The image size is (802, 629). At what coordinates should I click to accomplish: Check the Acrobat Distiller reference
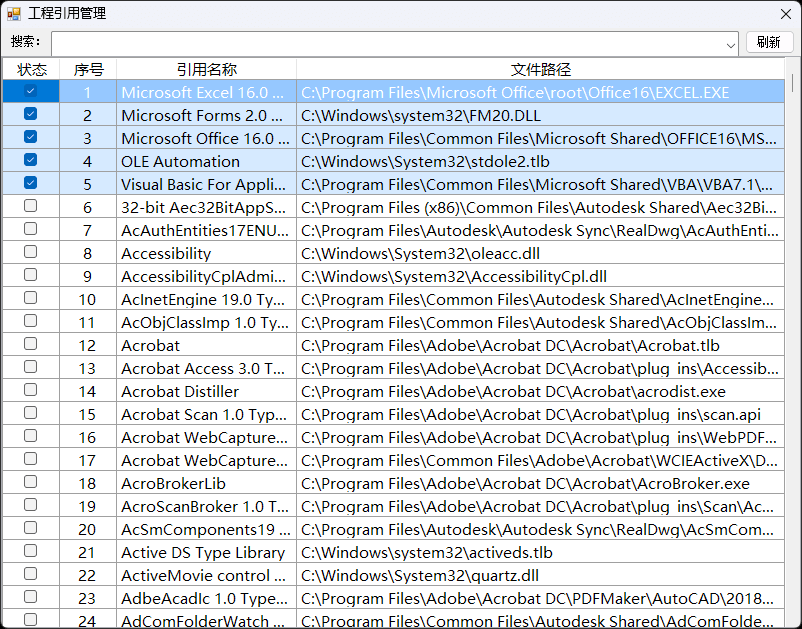click(x=31, y=390)
